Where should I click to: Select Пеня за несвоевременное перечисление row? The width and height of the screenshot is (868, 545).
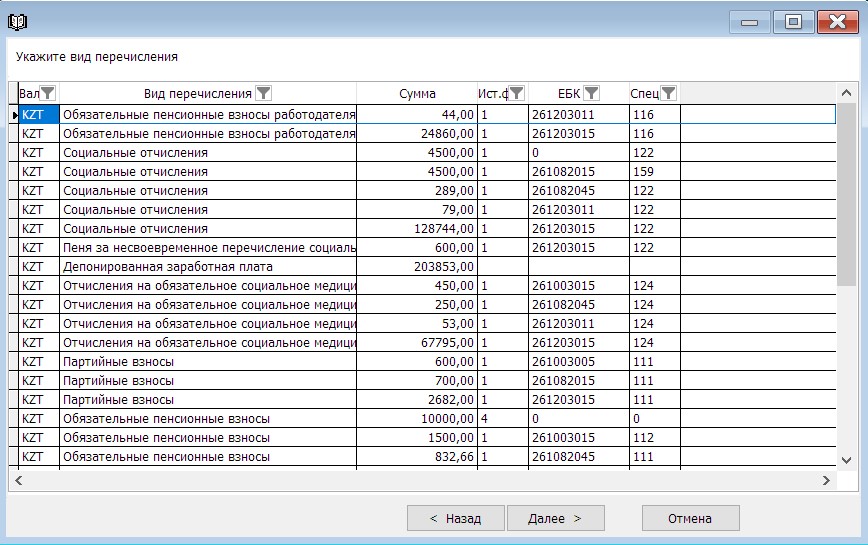coord(208,248)
